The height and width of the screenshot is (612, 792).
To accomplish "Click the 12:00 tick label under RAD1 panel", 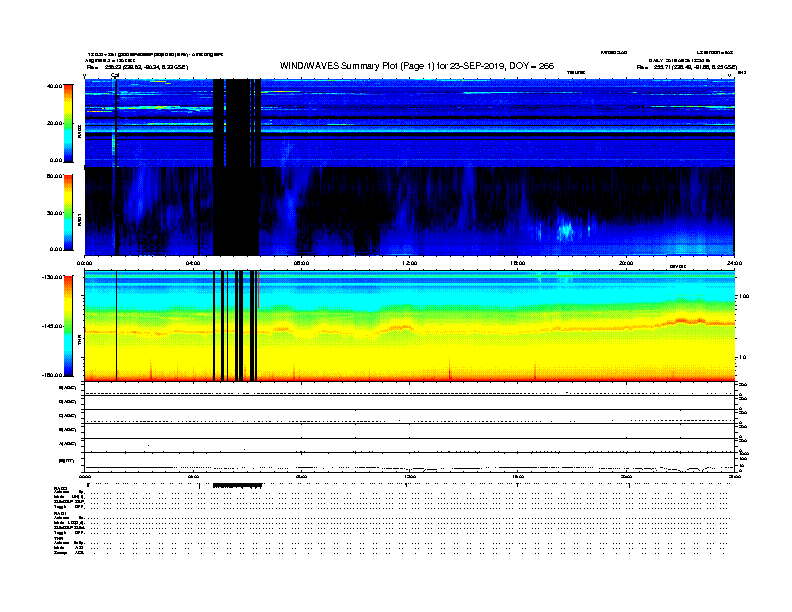I will (410, 263).
